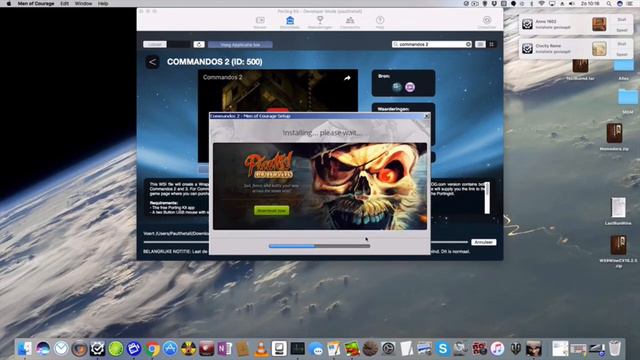The image size is (640, 360).
Task: Open the Messages icon in the Dock
Action: [x=316, y=349]
